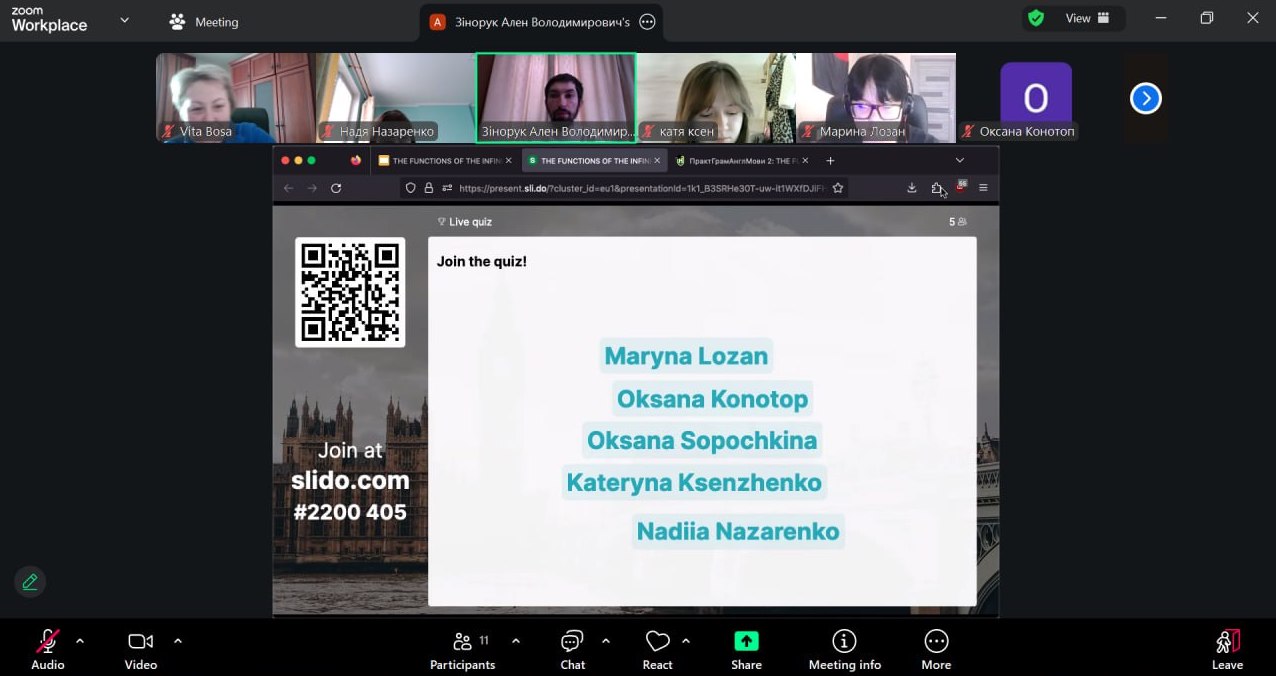Mute or unmute the Audio microphone
The width and height of the screenshot is (1276, 676).
click(x=47, y=649)
